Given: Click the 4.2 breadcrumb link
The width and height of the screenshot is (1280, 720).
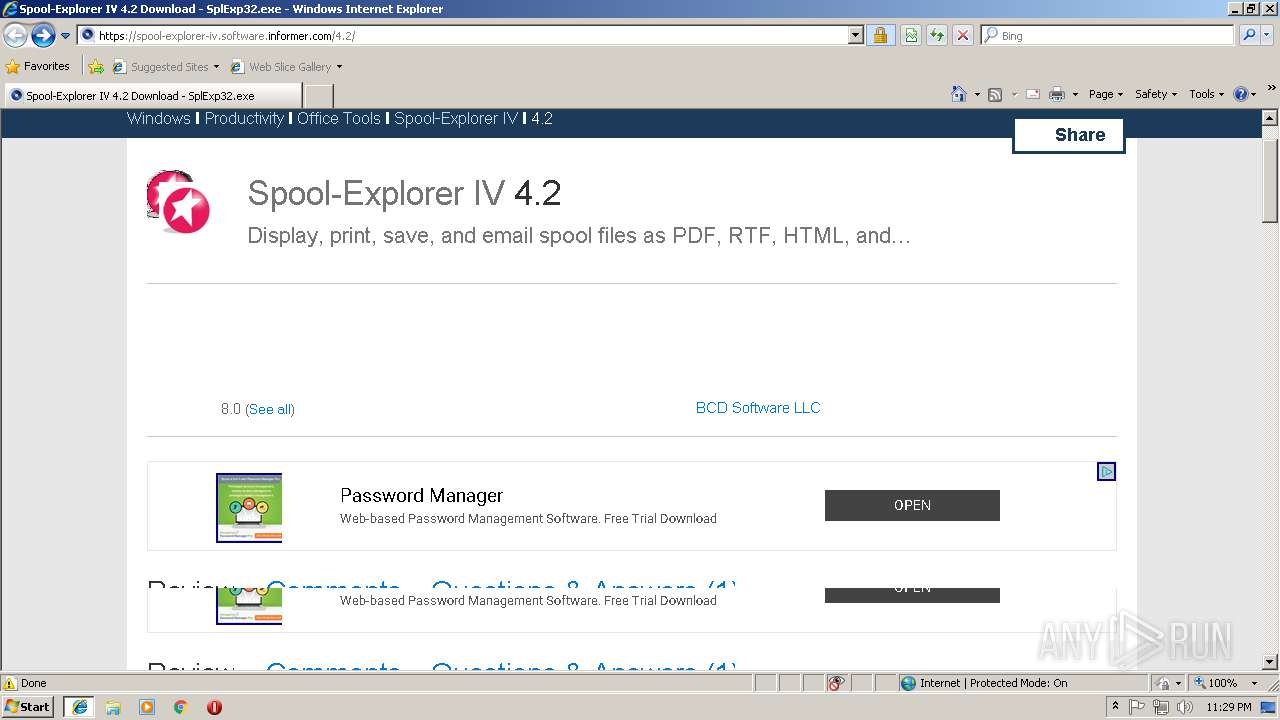Looking at the screenshot, I should coord(542,118).
